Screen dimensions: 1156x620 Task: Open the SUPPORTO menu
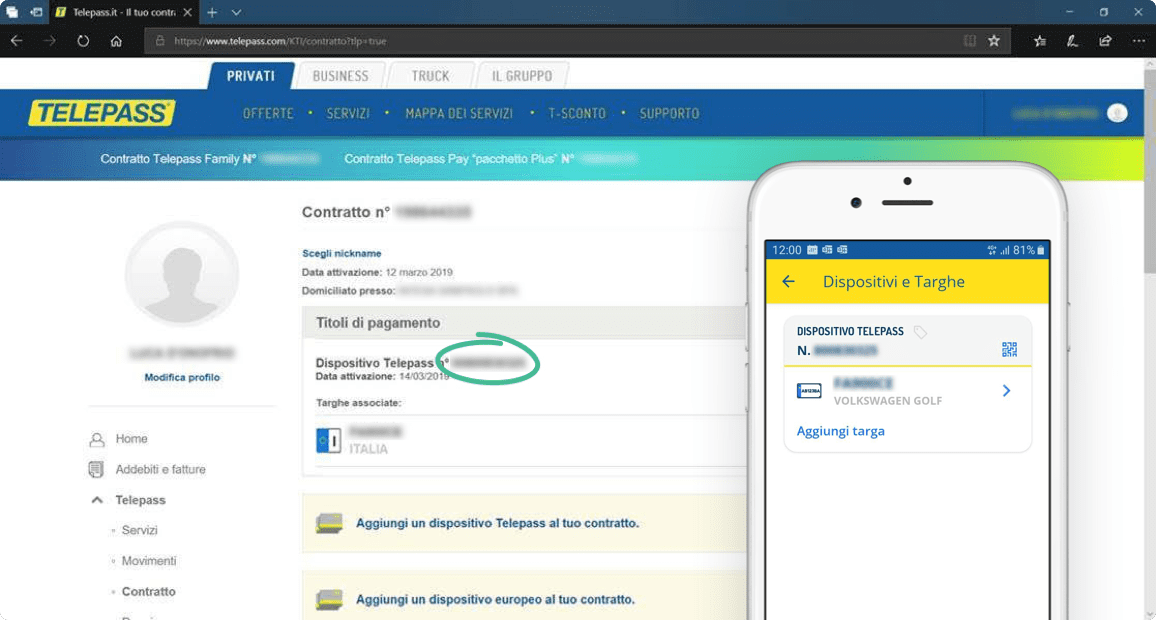click(669, 114)
